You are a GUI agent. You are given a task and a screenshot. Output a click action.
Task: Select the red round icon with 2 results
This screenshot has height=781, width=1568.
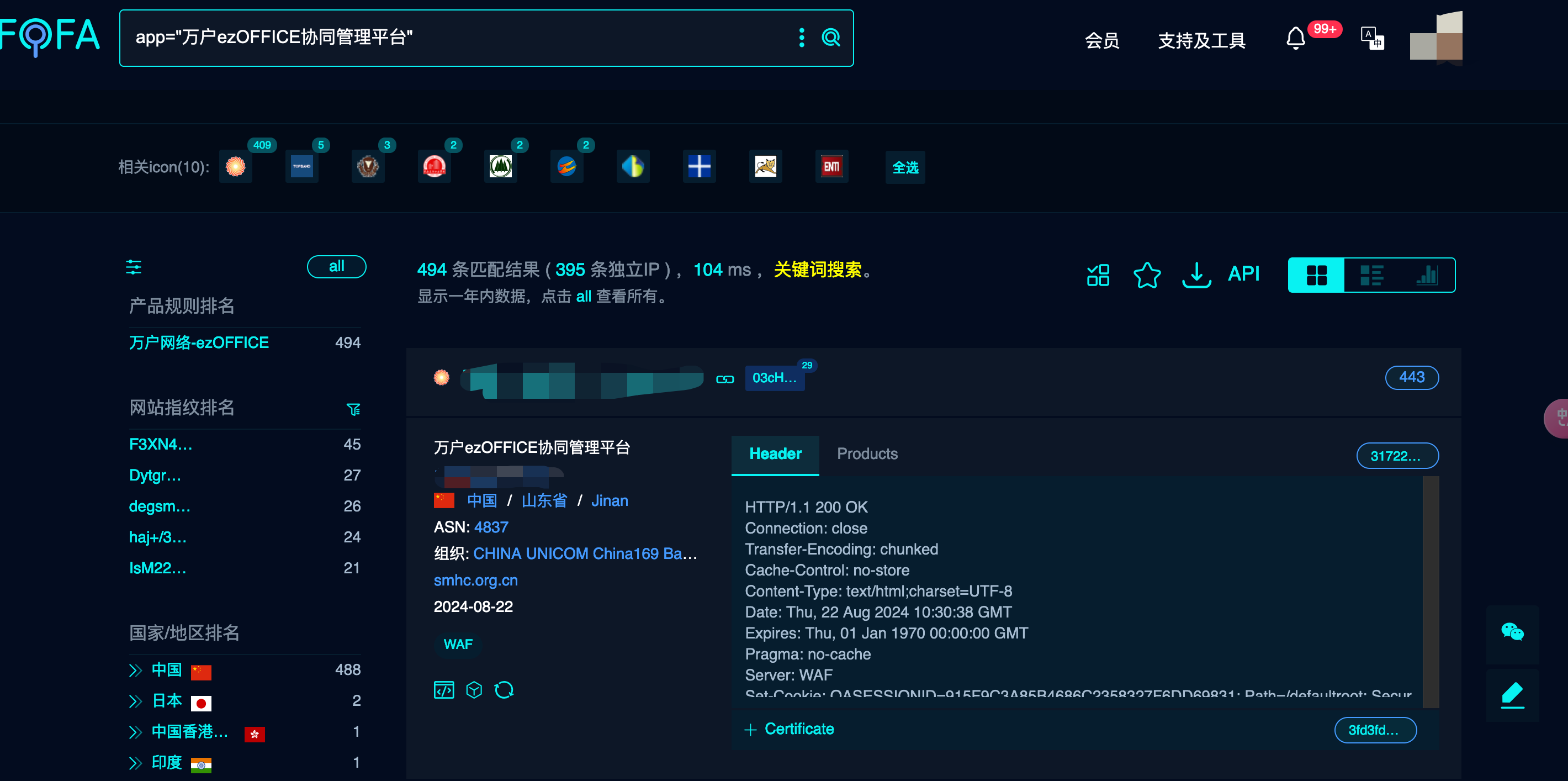click(x=434, y=166)
